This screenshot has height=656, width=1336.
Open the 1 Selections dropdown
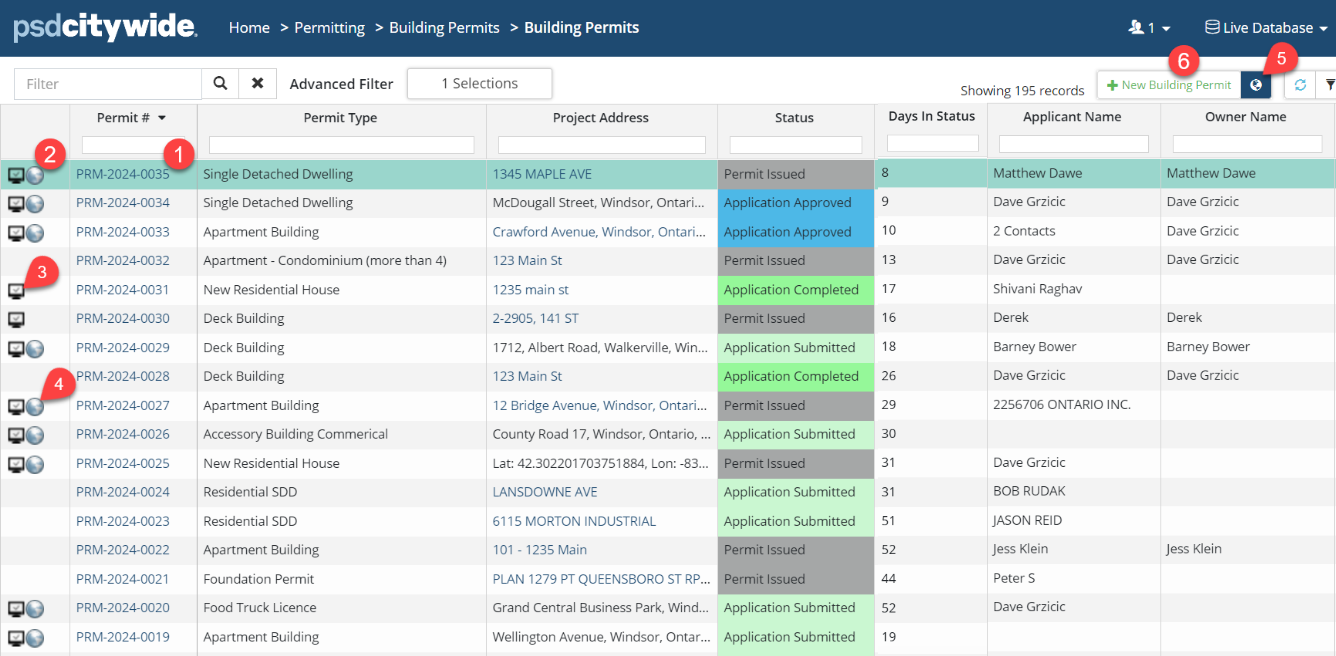(x=479, y=84)
